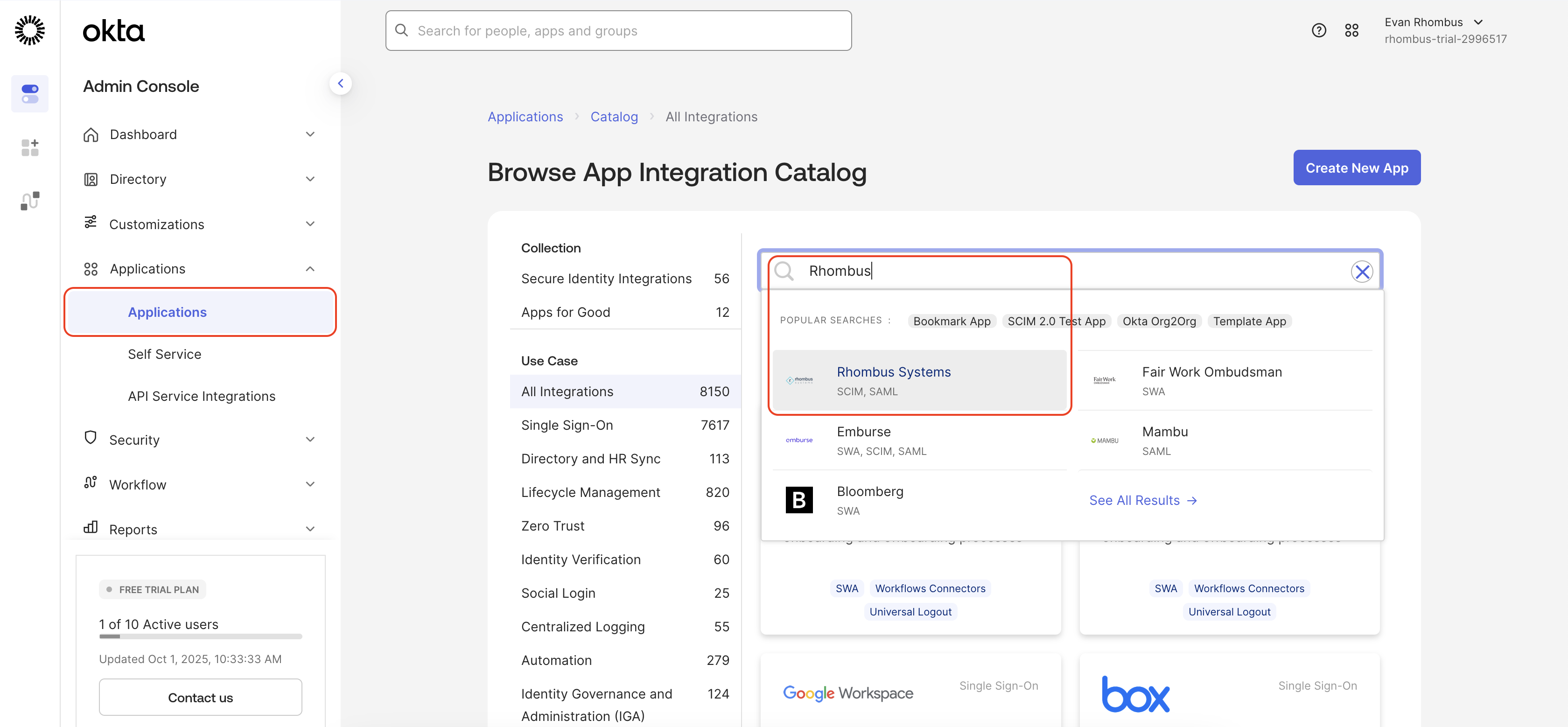The image size is (1568, 727).
Task: Open the add-apps grid icon in the rail
Action: tap(30, 147)
